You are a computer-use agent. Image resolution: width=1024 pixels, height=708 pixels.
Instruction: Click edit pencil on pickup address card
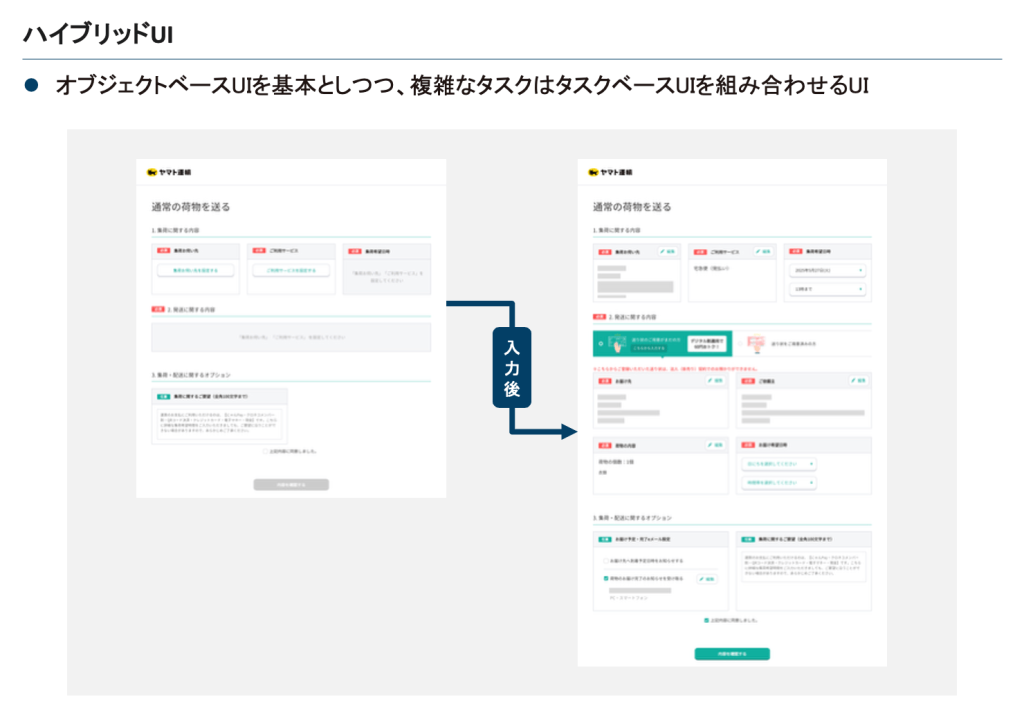point(667,251)
